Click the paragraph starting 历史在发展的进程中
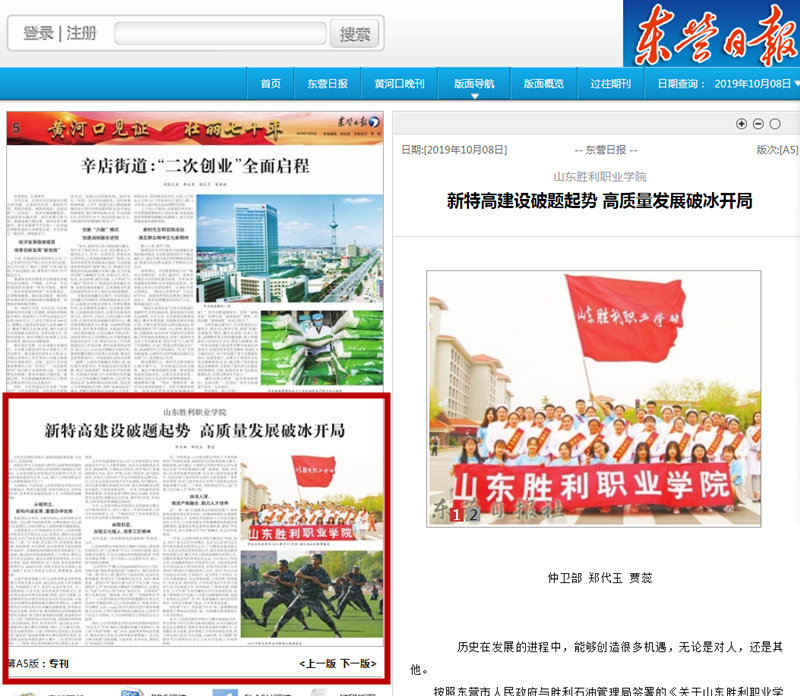Screen dimensions: 800x696 coord(596,658)
